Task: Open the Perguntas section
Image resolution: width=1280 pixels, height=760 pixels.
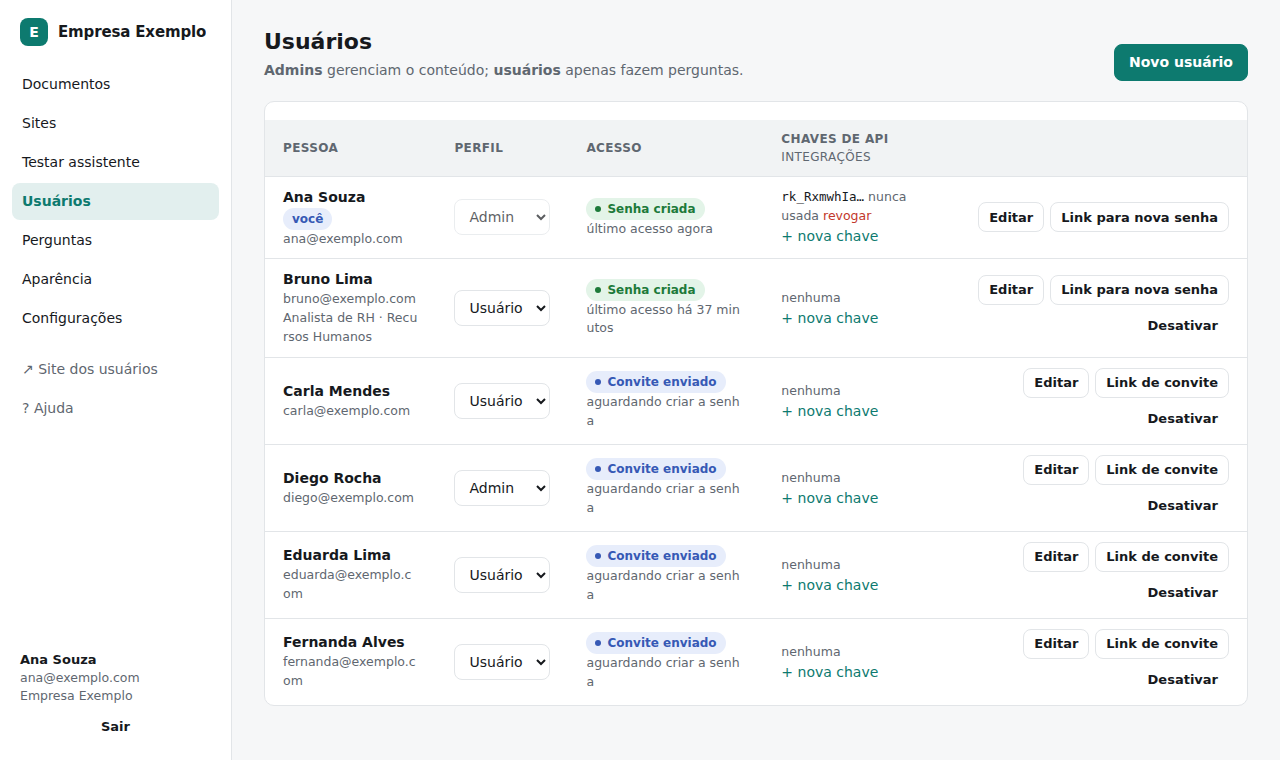Action: (x=115, y=240)
